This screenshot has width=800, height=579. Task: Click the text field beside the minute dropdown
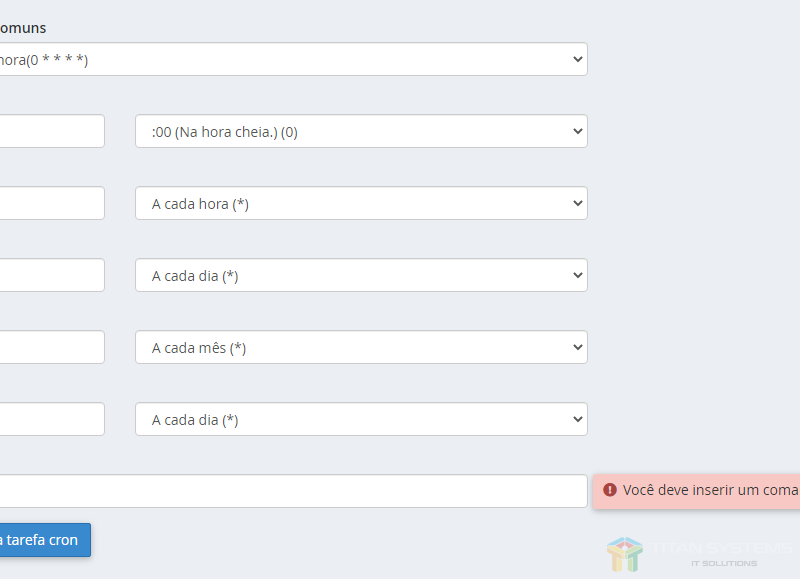[x=50, y=131]
